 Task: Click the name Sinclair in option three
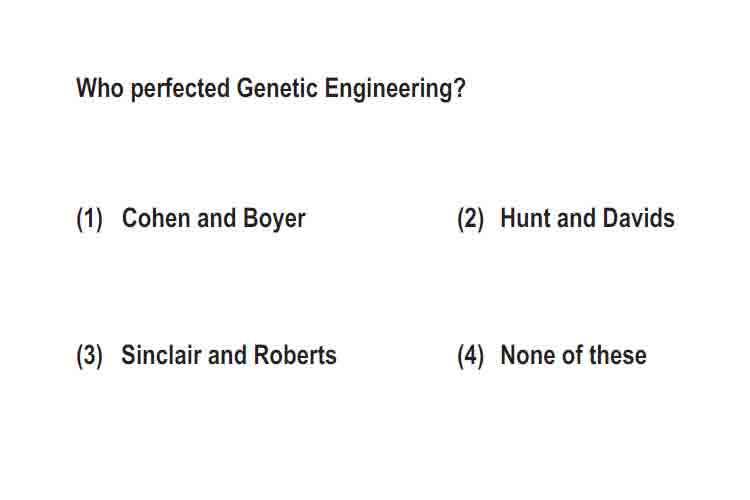click(161, 355)
